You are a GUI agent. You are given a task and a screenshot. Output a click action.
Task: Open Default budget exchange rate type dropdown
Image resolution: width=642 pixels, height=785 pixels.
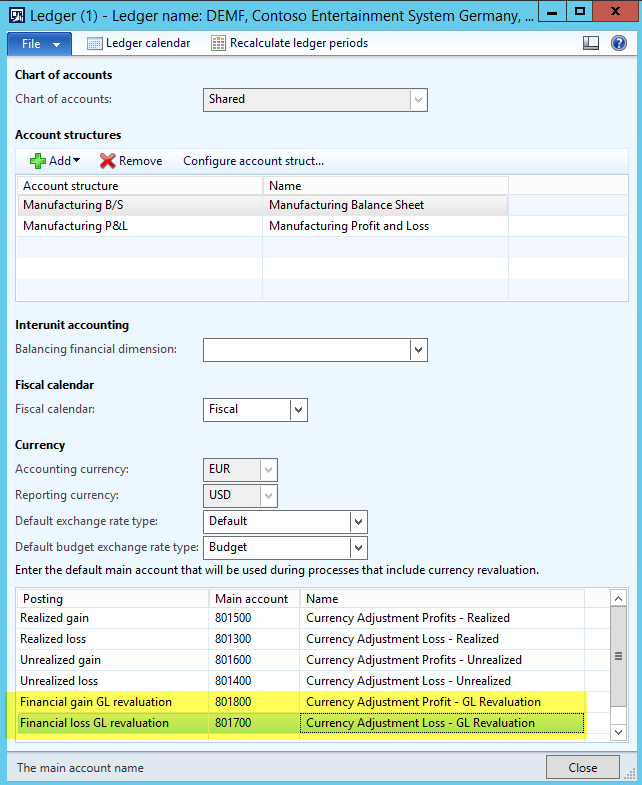(x=358, y=547)
